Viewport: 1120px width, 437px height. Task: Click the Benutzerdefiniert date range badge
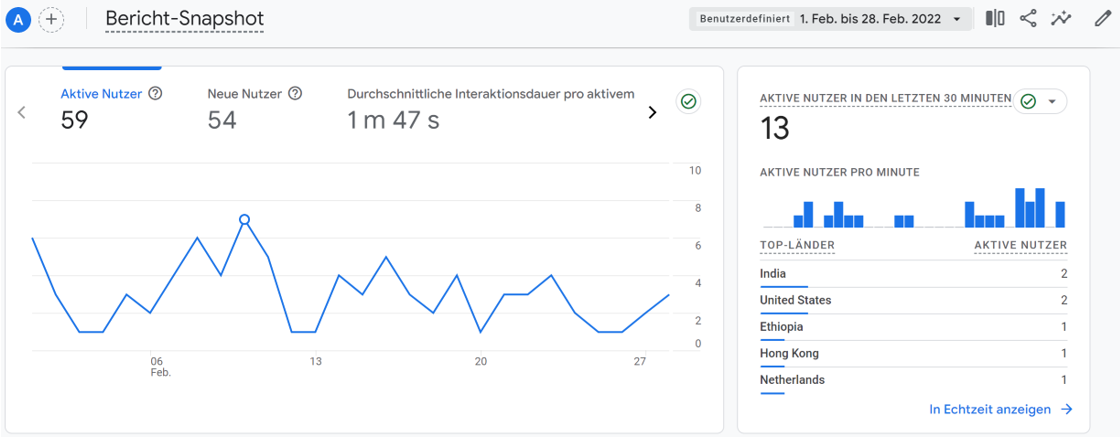[745, 19]
